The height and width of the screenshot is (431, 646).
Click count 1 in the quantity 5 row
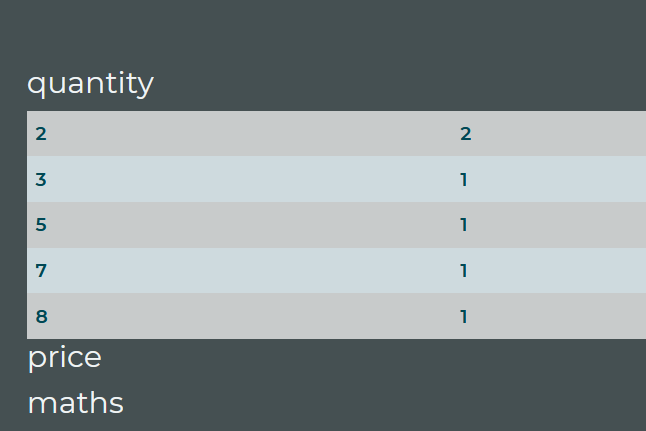(x=464, y=225)
